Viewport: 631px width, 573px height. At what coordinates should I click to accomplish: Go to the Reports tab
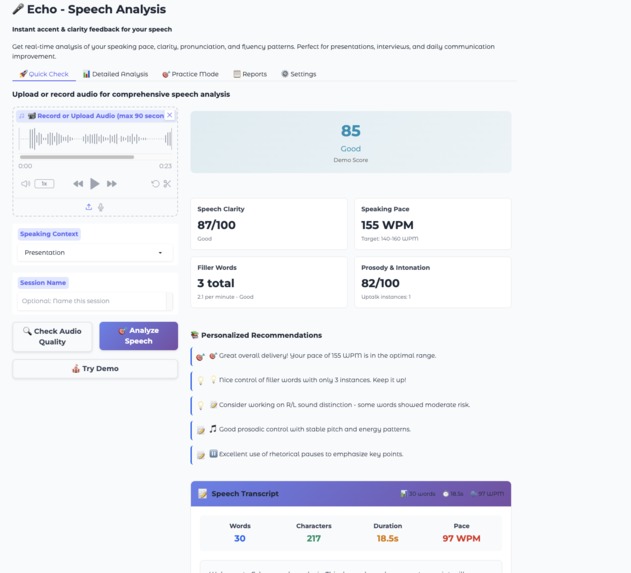click(x=250, y=74)
